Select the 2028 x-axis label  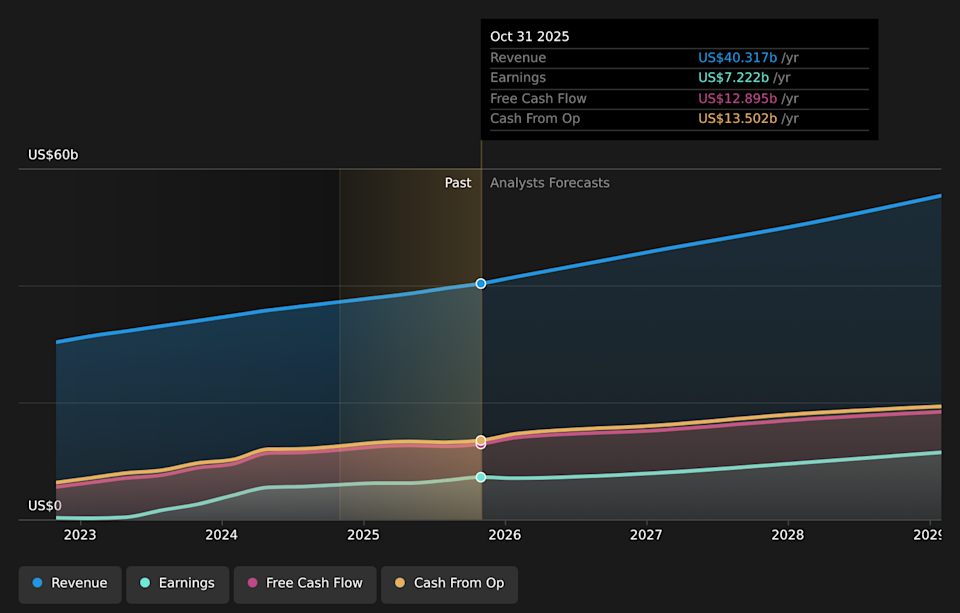point(788,535)
